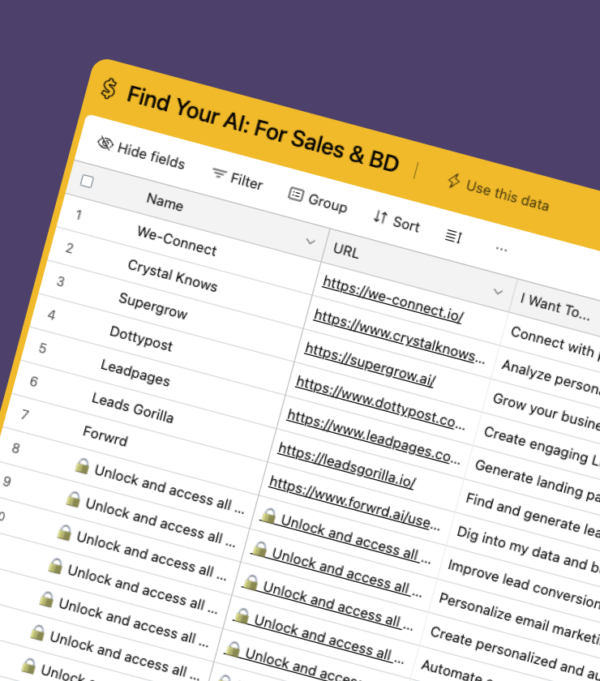Click the row height icon
This screenshot has width=600, height=681.
tap(453, 236)
